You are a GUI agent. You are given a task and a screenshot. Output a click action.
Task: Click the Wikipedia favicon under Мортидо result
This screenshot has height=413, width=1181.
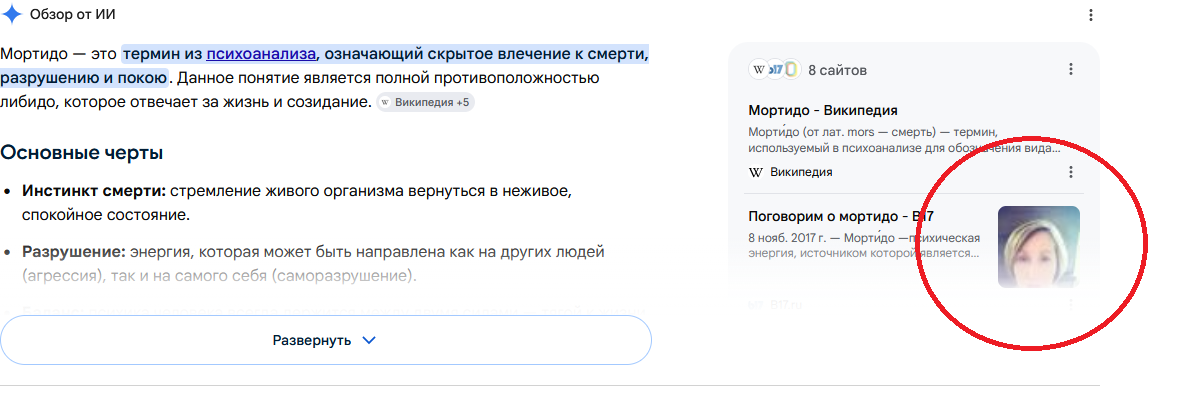(756, 173)
